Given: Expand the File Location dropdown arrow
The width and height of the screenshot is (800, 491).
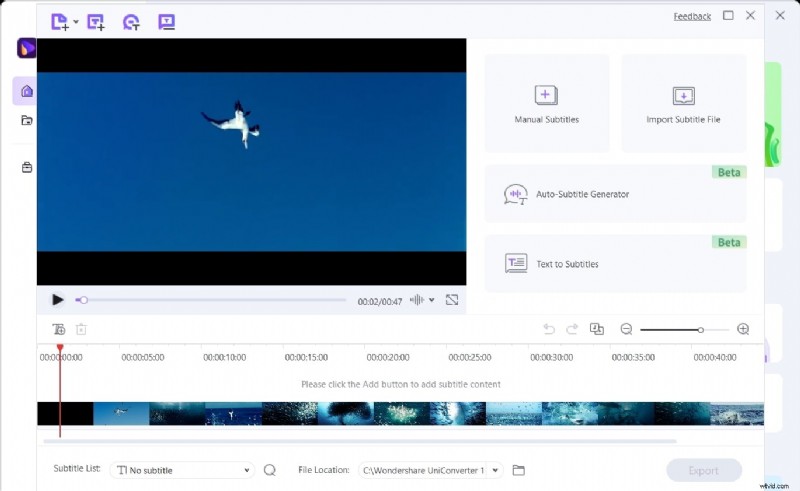Looking at the screenshot, I should [x=495, y=470].
